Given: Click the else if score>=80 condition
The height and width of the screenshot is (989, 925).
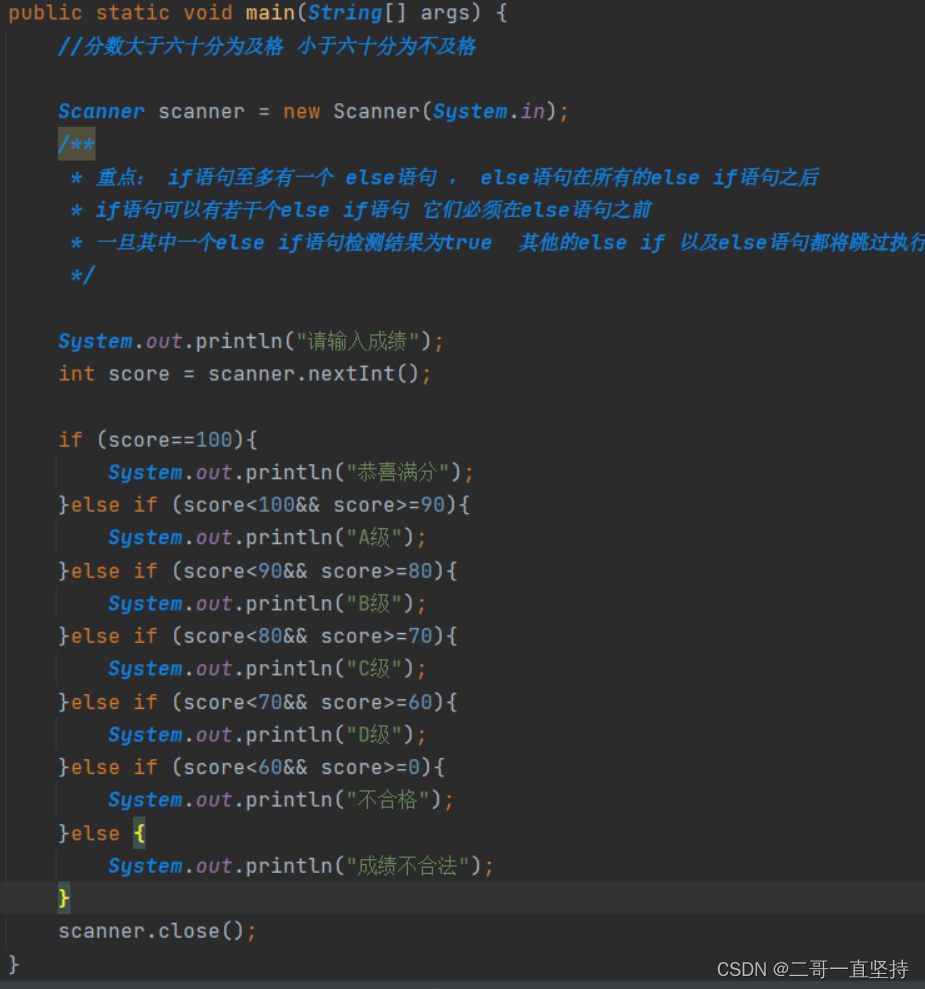Looking at the screenshot, I should pyautogui.click(x=258, y=571).
